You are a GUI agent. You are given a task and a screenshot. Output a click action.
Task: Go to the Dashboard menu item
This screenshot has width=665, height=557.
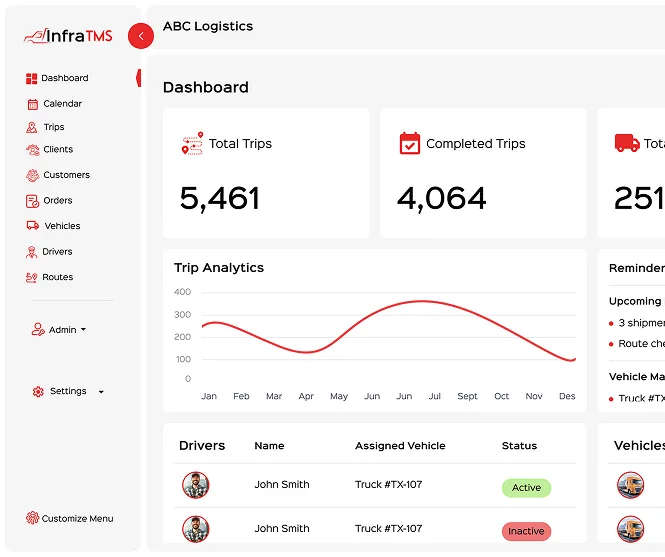click(x=57, y=78)
